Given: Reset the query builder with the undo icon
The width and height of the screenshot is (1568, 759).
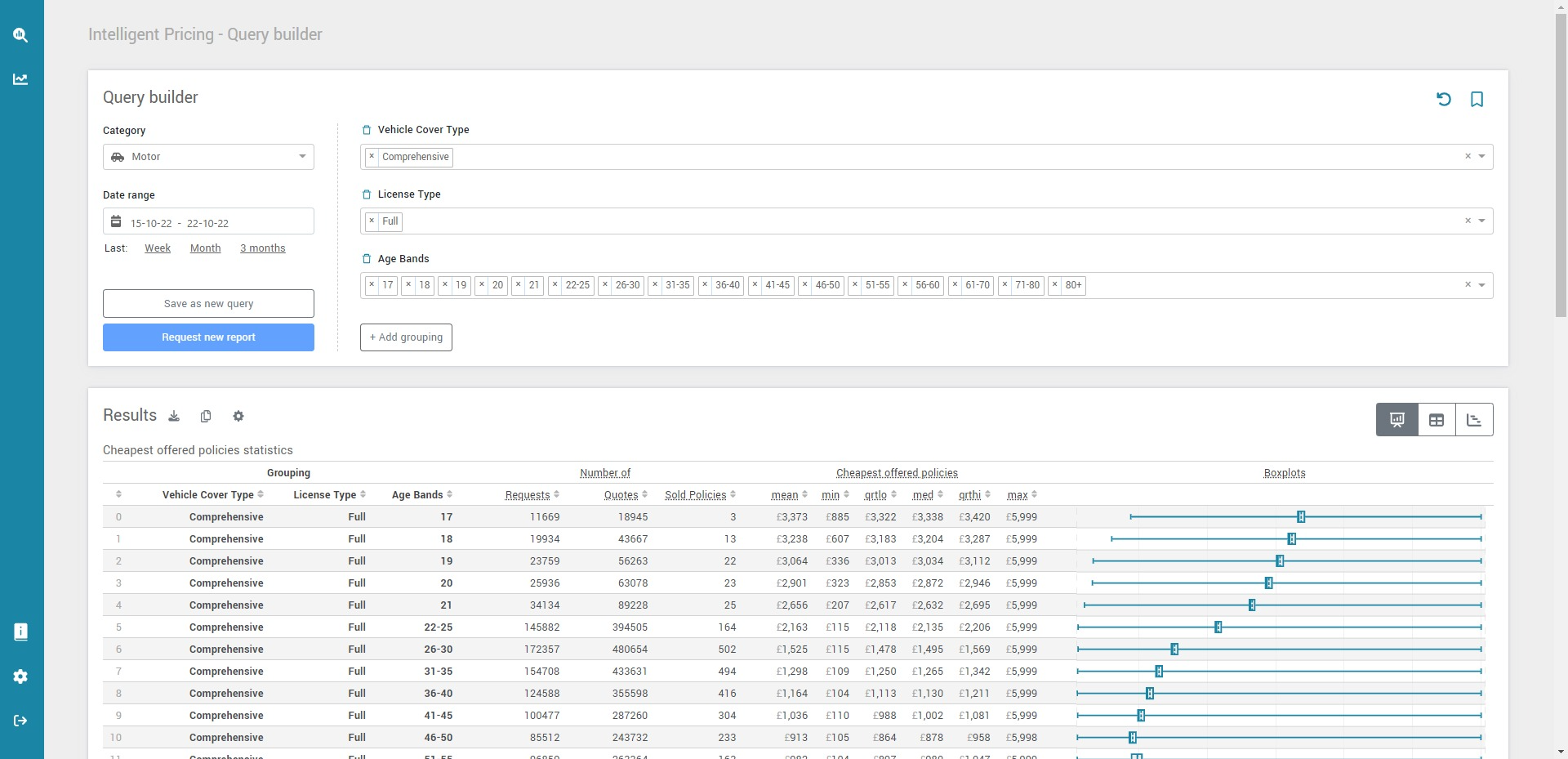Looking at the screenshot, I should point(1444,99).
